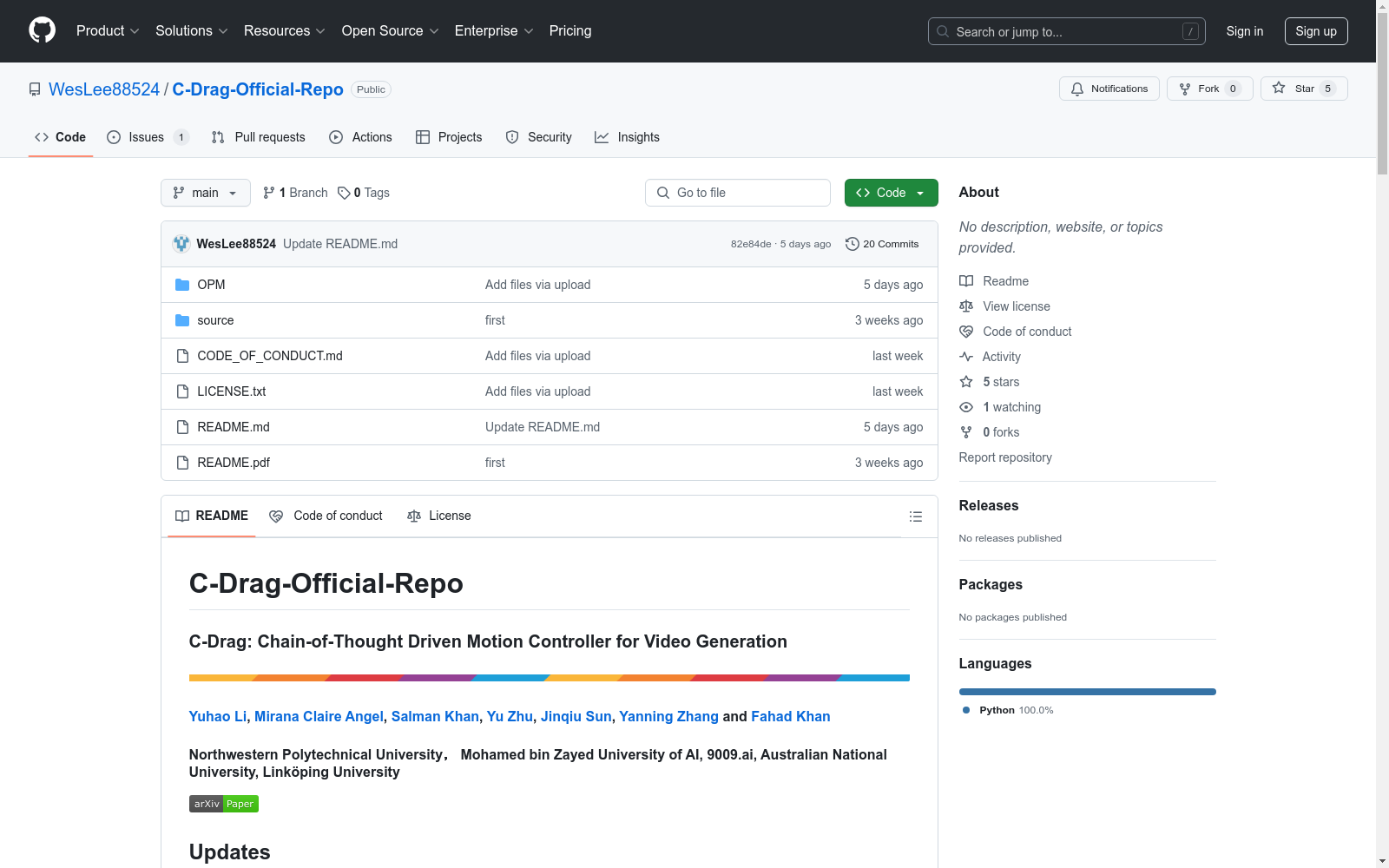1389x868 pixels.
Task: Click the repository icon beside WesLee88524
Action: tap(35, 89)
